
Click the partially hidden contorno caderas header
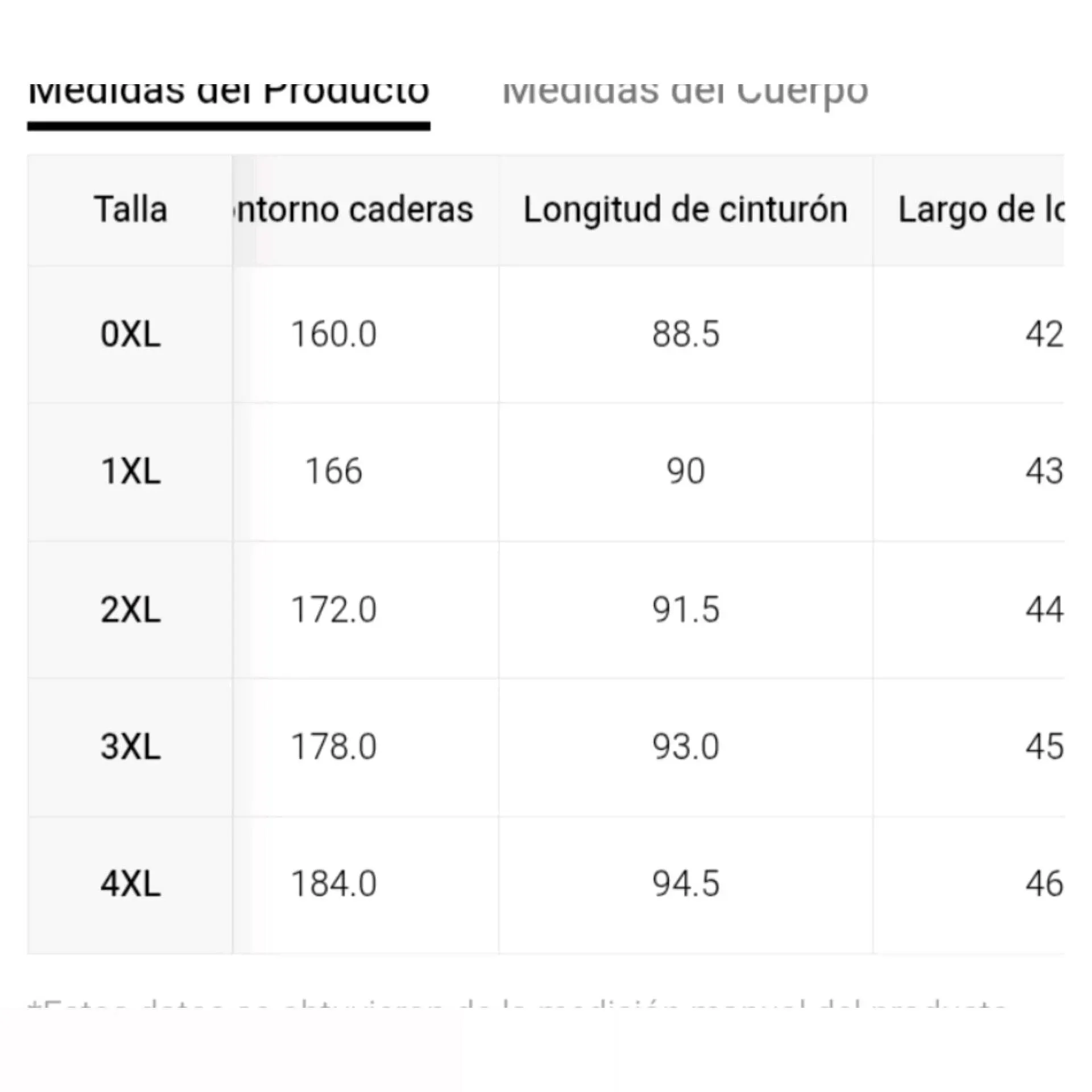[x=354, y=209]
